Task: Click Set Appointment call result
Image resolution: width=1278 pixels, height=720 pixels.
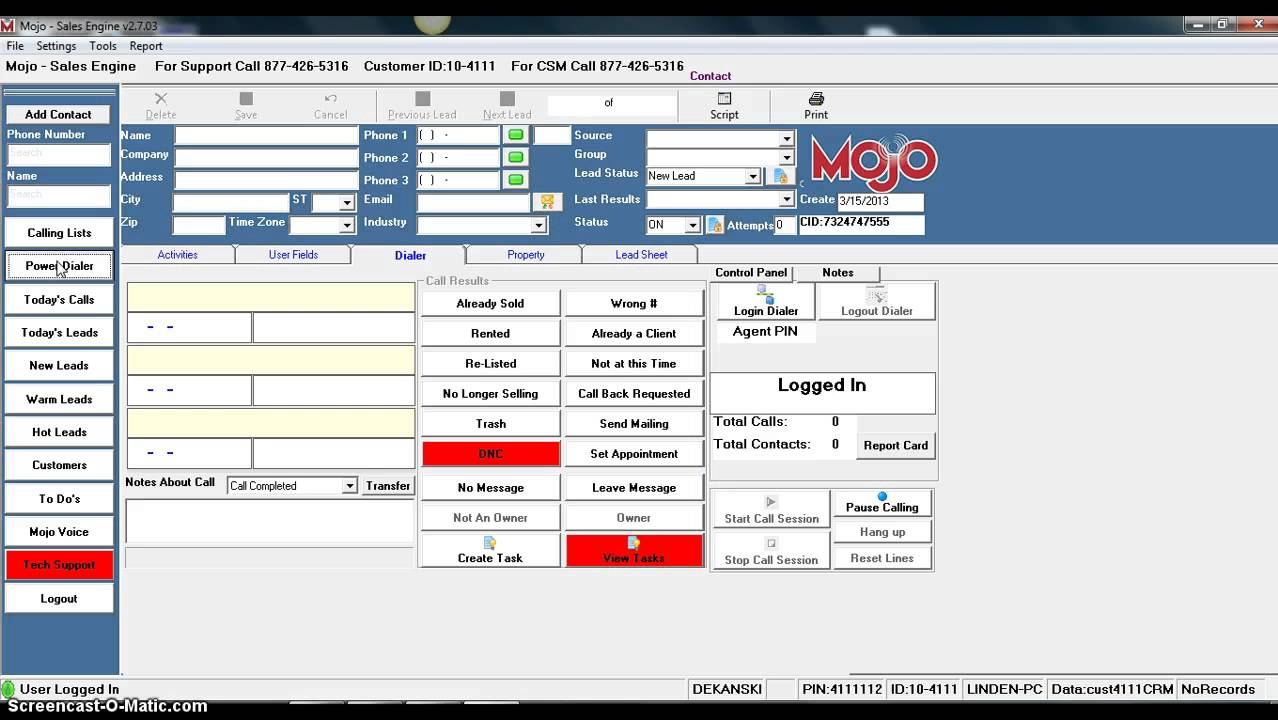Action: (x=634, y=454)
